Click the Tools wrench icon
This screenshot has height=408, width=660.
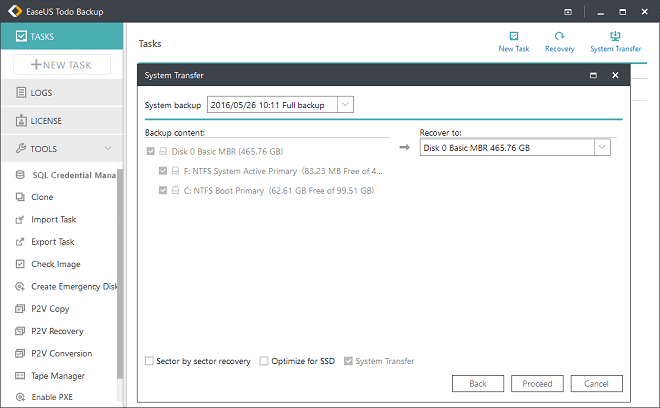pyautogui.click(x=21, y=148)
